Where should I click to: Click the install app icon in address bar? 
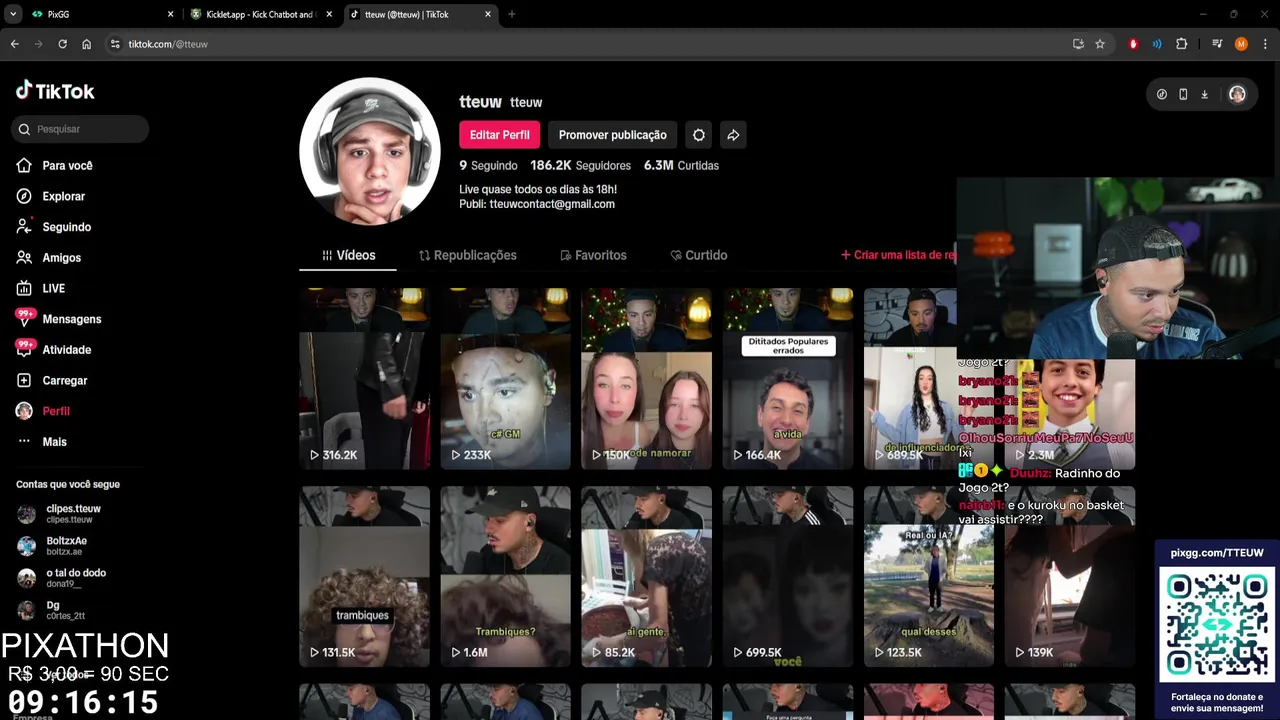(x=1078, y=44)
